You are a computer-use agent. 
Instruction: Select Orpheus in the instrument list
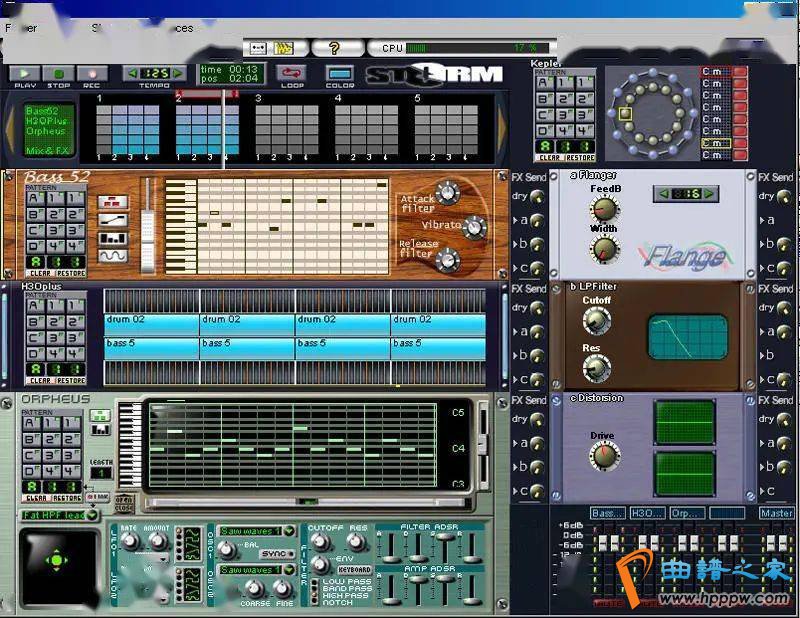[x=46, y=131]
